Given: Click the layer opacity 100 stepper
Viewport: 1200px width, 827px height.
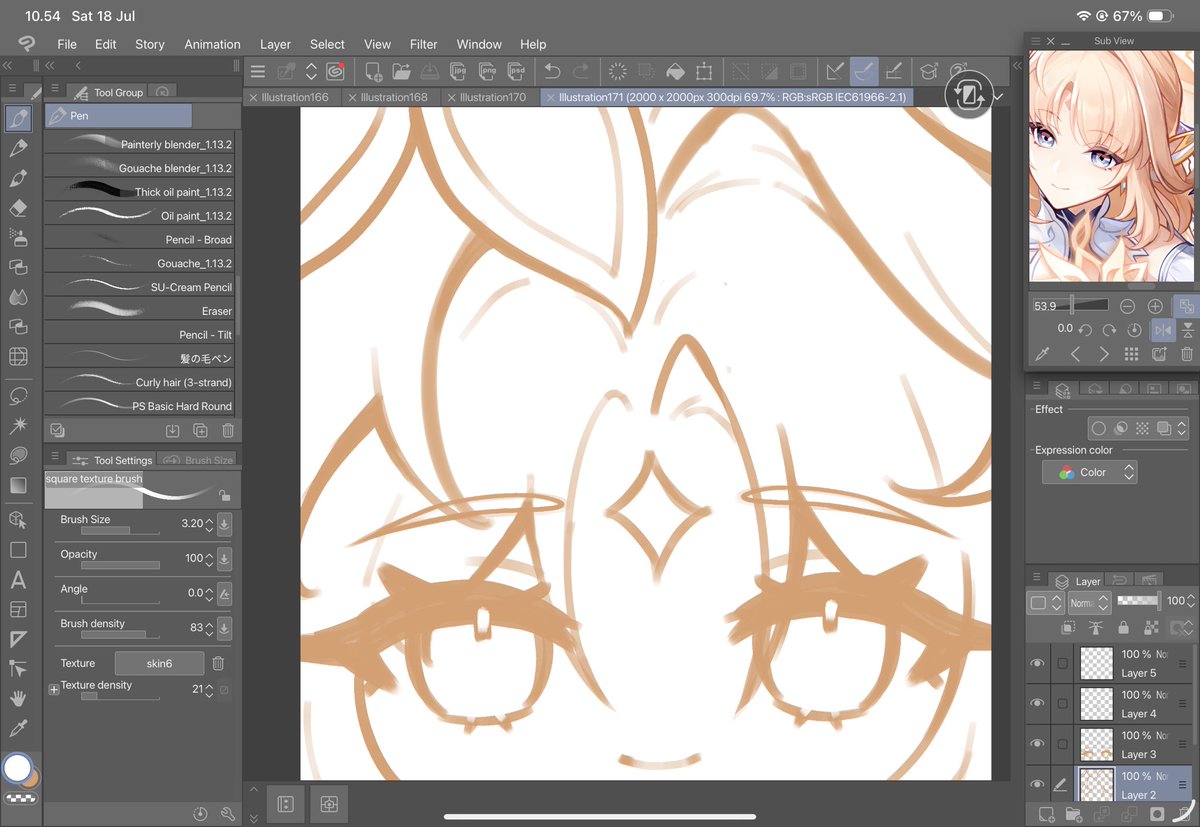Looking at the screenshot, I should (1191, 601).
